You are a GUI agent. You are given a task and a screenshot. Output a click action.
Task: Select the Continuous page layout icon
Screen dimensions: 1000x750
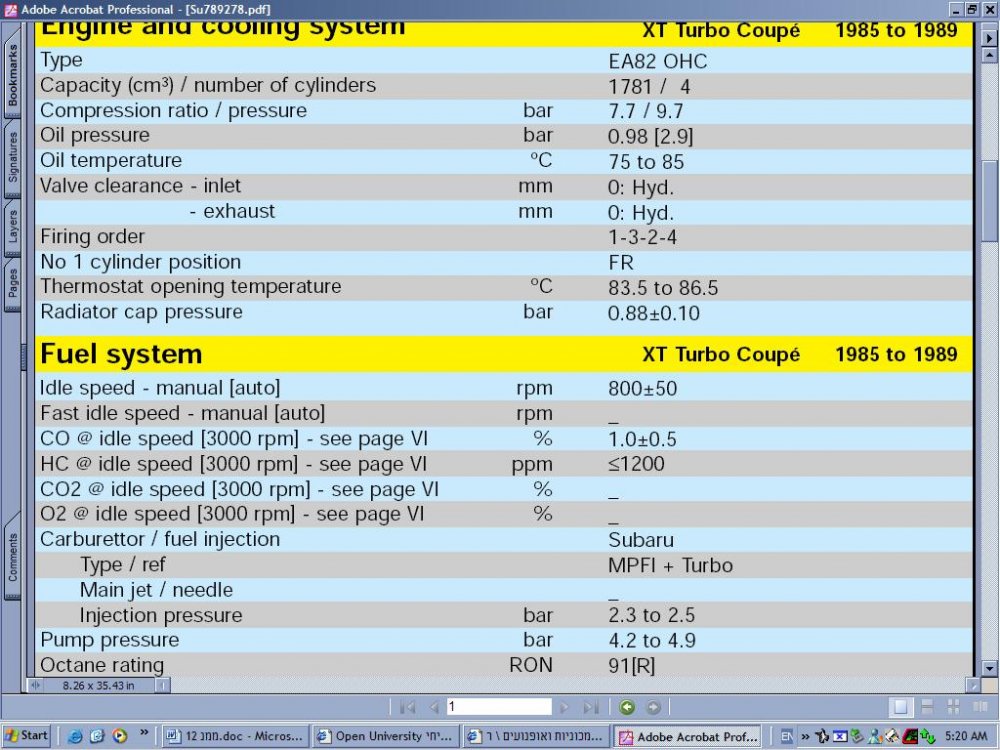927,707
